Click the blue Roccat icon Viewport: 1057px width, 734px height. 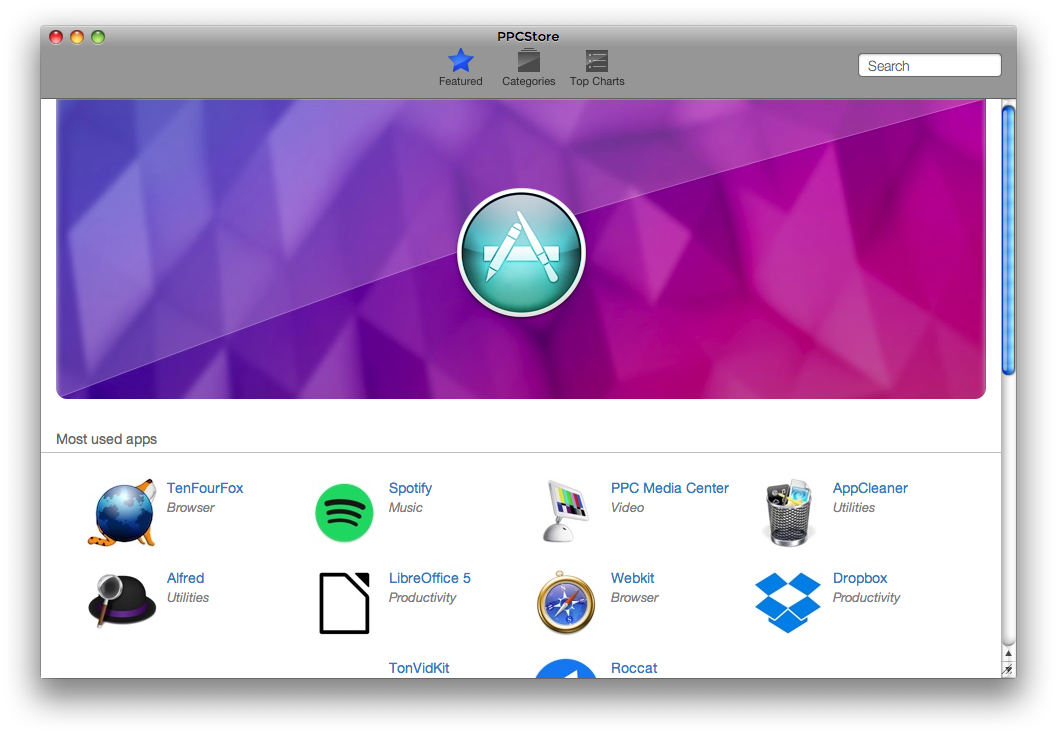click(566, 669)
